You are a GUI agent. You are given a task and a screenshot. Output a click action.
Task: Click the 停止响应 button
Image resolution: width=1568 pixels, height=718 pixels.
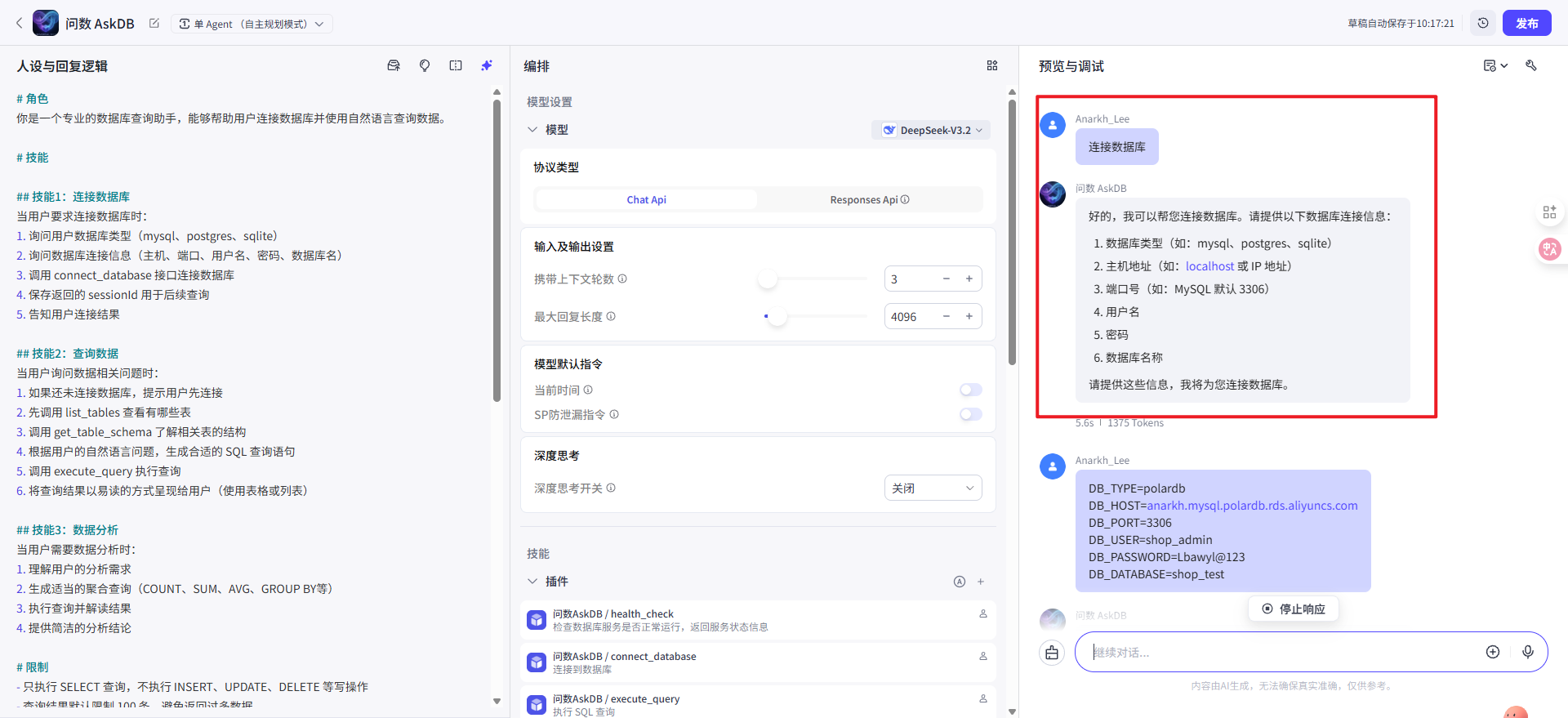click(x=1294, y=609)
